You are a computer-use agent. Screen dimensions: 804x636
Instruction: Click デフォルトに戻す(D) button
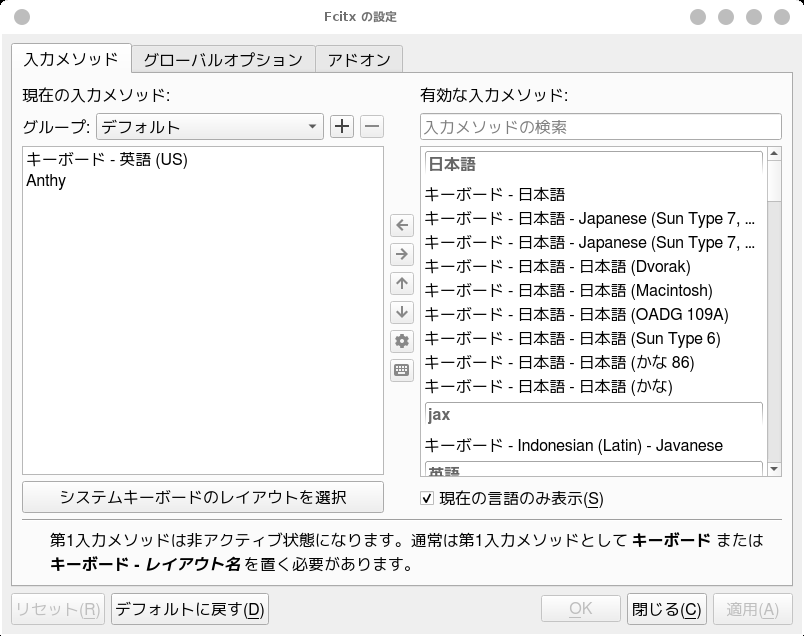(190, 609)
